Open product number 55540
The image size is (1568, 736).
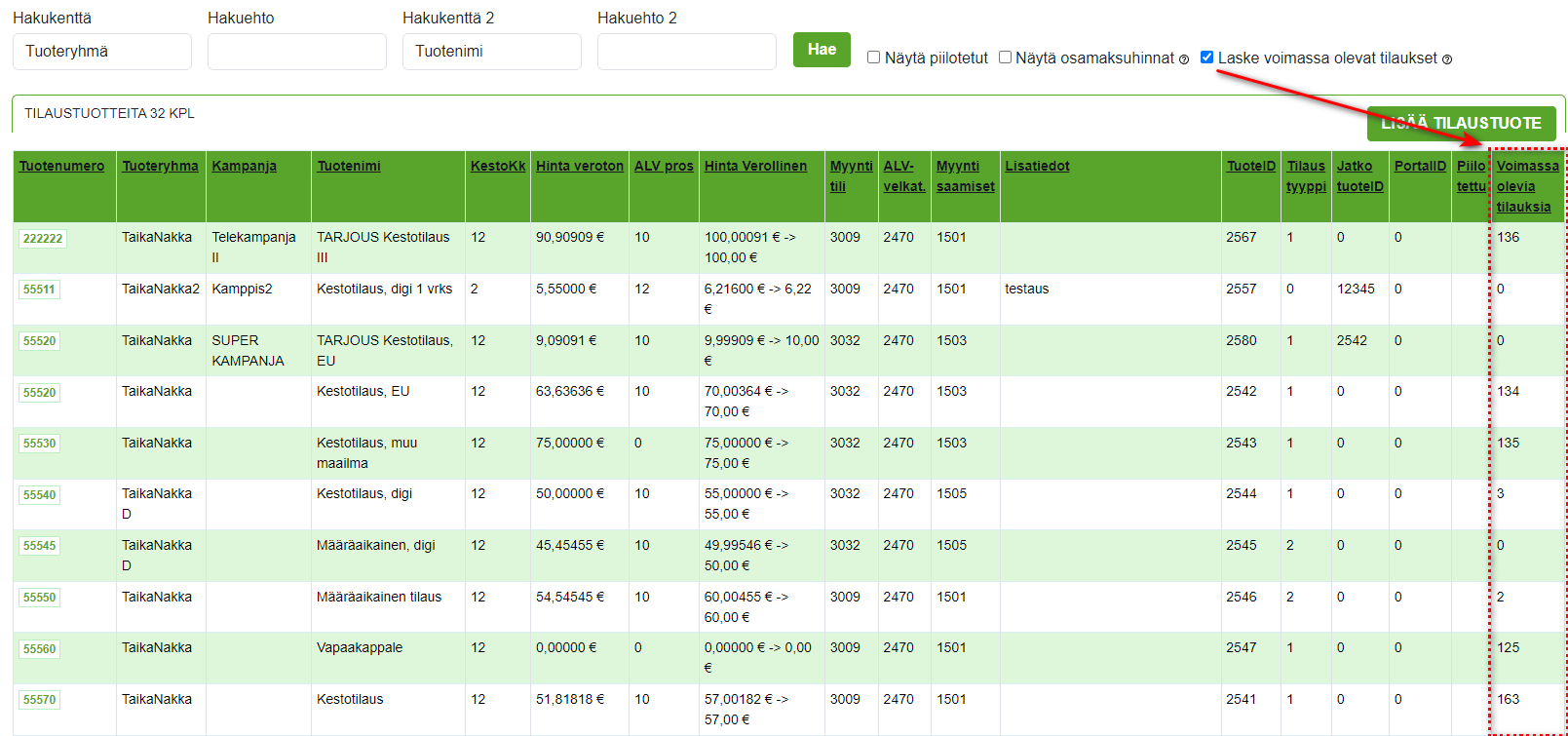click(x=39, y=495)
